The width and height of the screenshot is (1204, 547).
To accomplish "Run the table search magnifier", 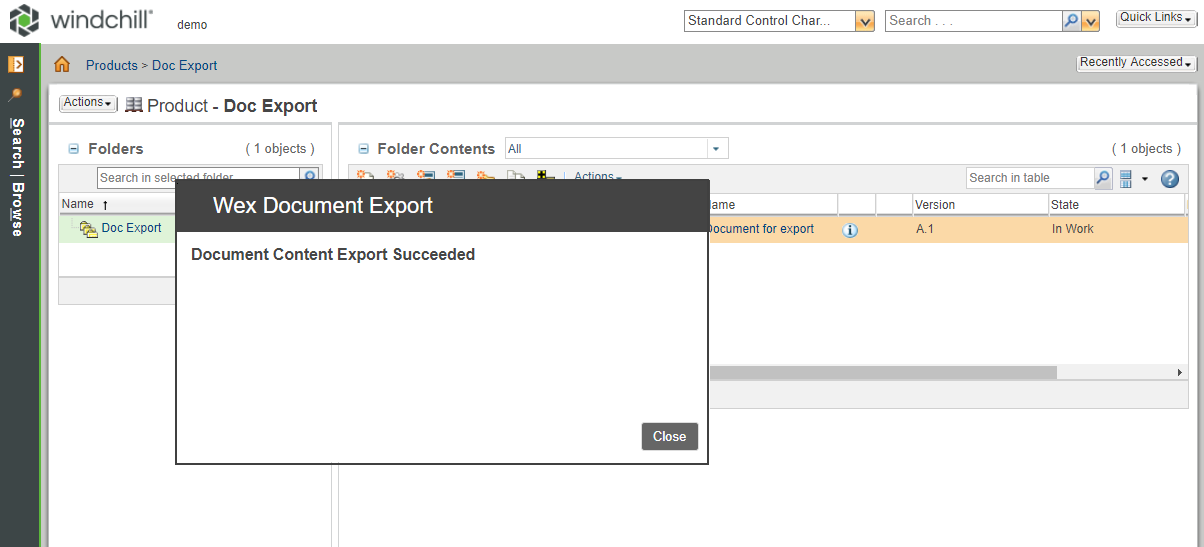I will click(1103, 178).
